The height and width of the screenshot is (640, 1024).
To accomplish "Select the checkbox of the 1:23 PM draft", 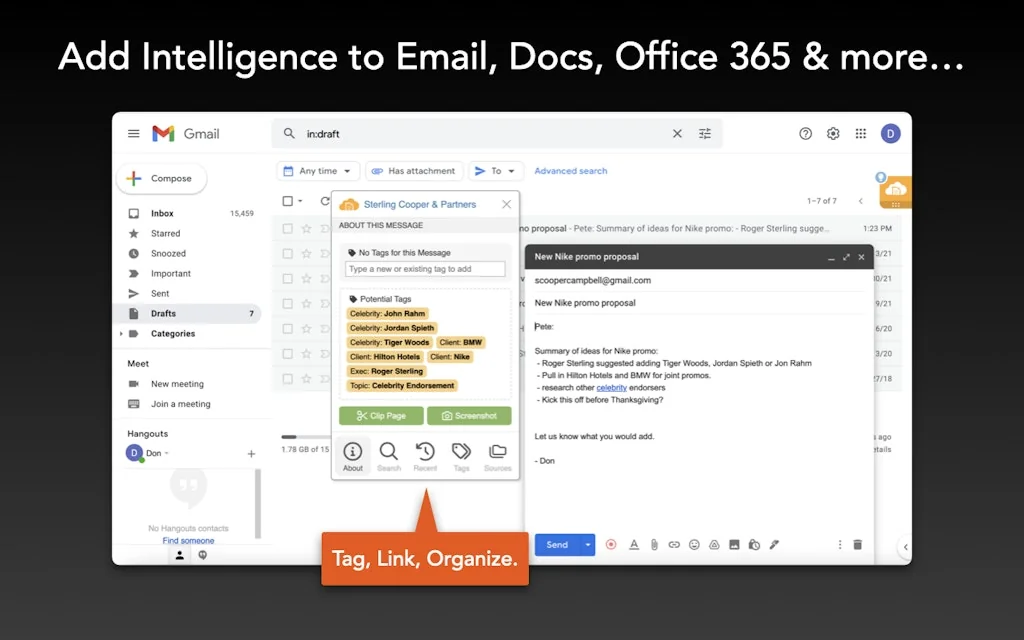I will pos(287,229).
